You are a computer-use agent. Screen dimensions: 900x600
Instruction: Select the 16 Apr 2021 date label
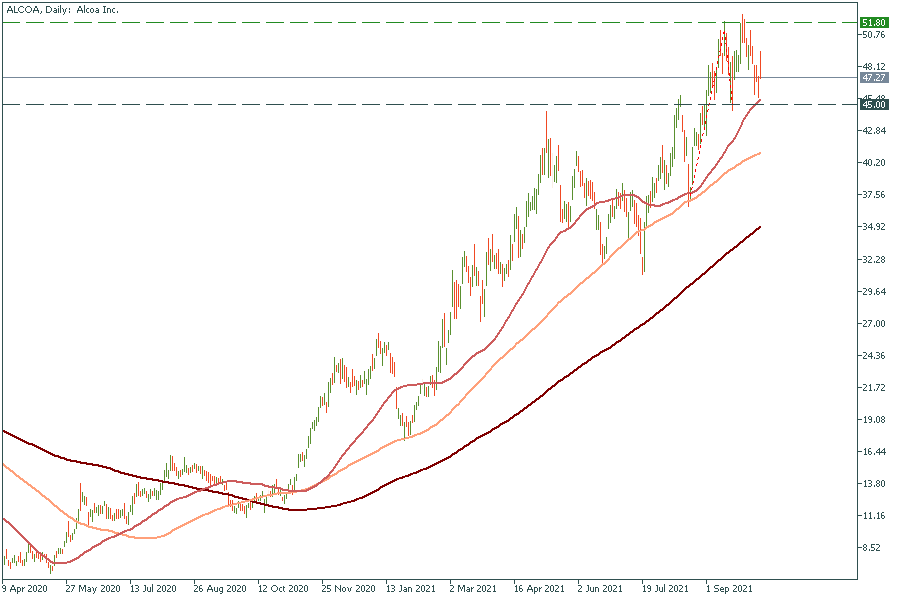pyautogui.click(x=539, y=589)
